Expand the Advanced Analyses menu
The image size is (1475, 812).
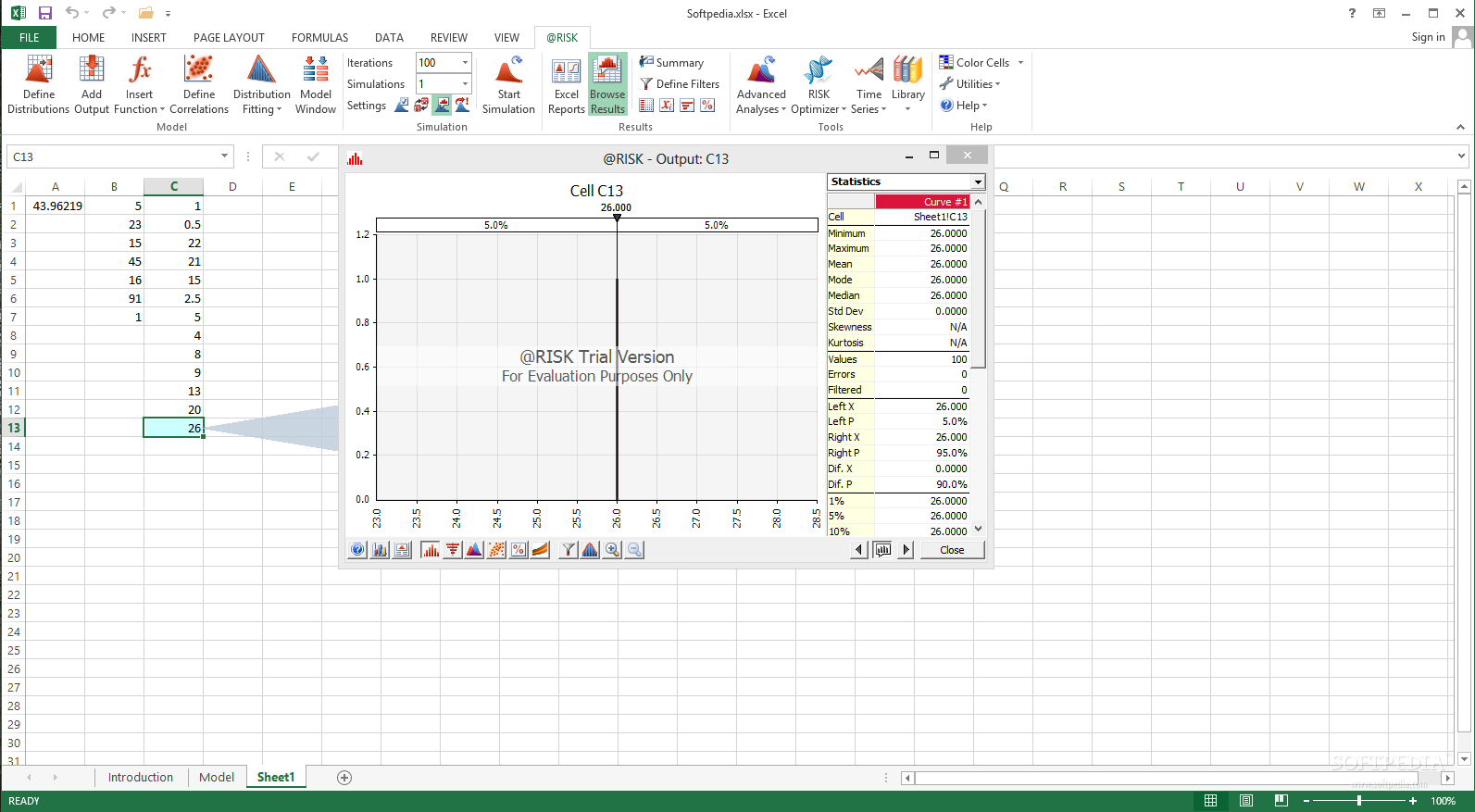click(x=761, y=84)
